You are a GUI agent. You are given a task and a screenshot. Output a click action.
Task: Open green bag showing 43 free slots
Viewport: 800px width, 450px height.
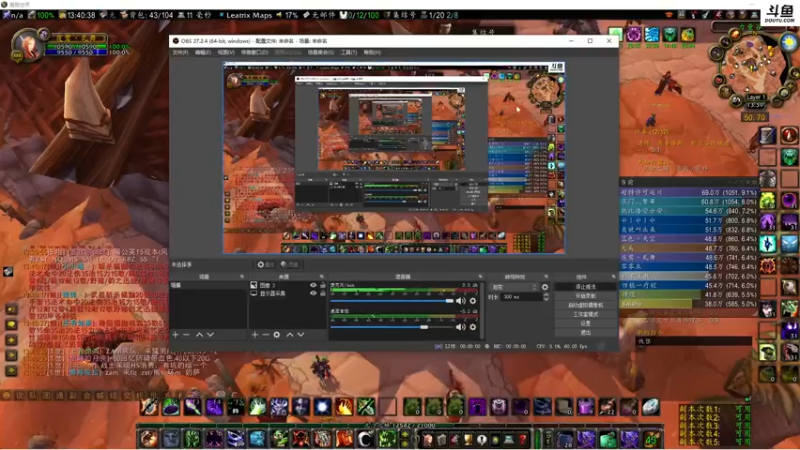651,439
